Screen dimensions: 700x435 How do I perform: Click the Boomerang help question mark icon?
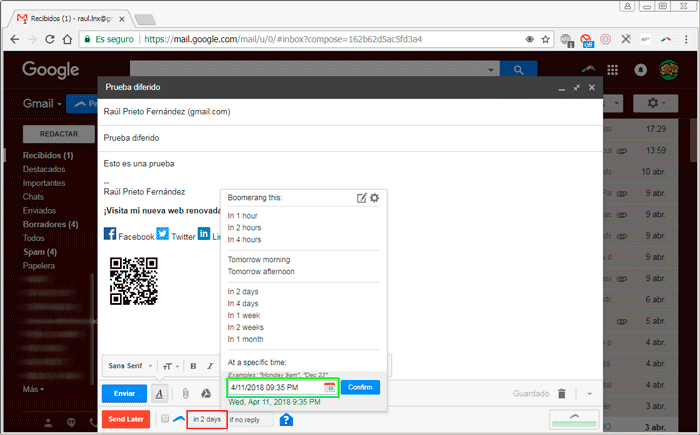coord(286,419)
